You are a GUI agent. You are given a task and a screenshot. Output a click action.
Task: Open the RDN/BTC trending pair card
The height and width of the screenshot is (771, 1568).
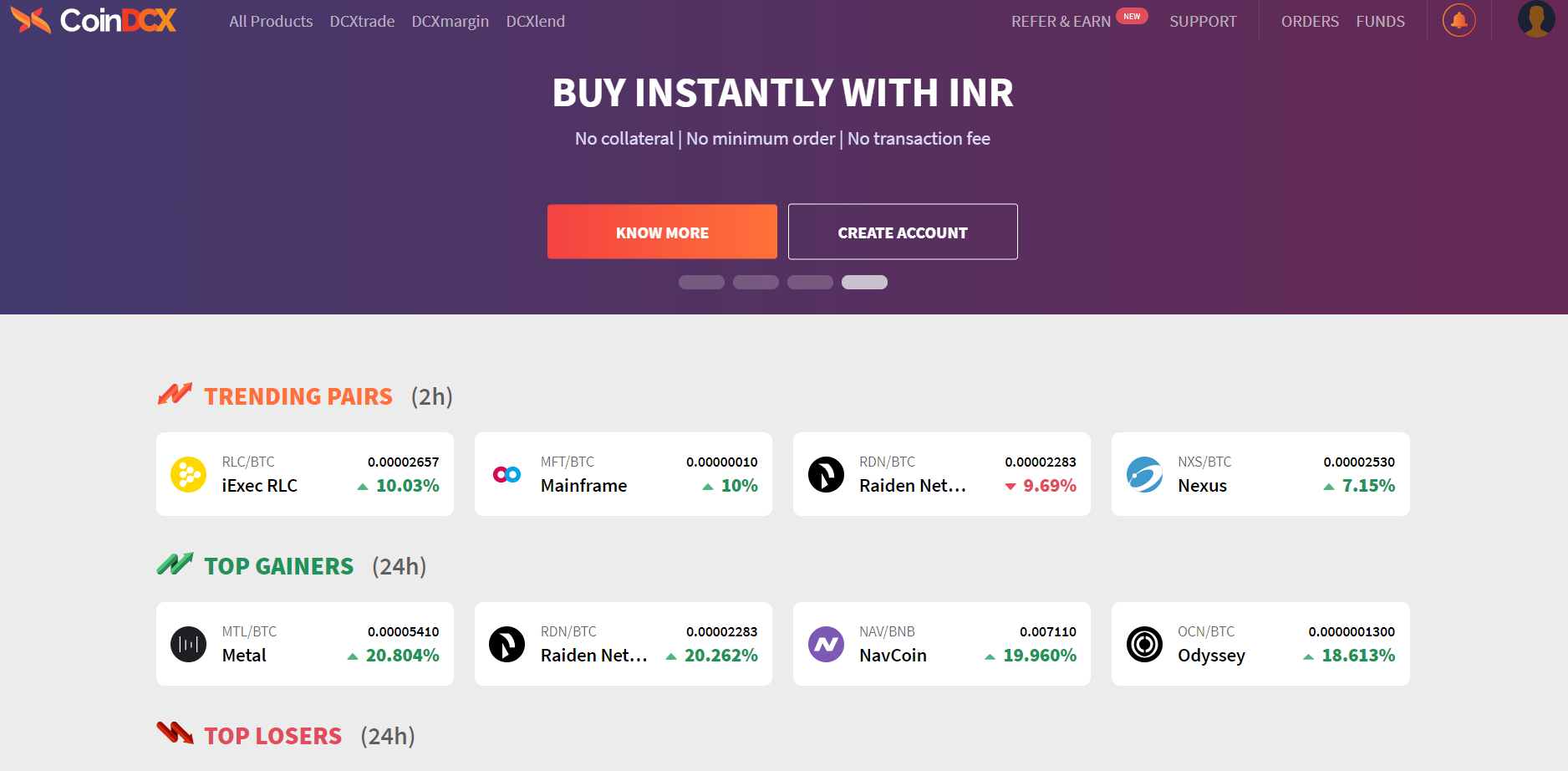[x=941, y=474]
